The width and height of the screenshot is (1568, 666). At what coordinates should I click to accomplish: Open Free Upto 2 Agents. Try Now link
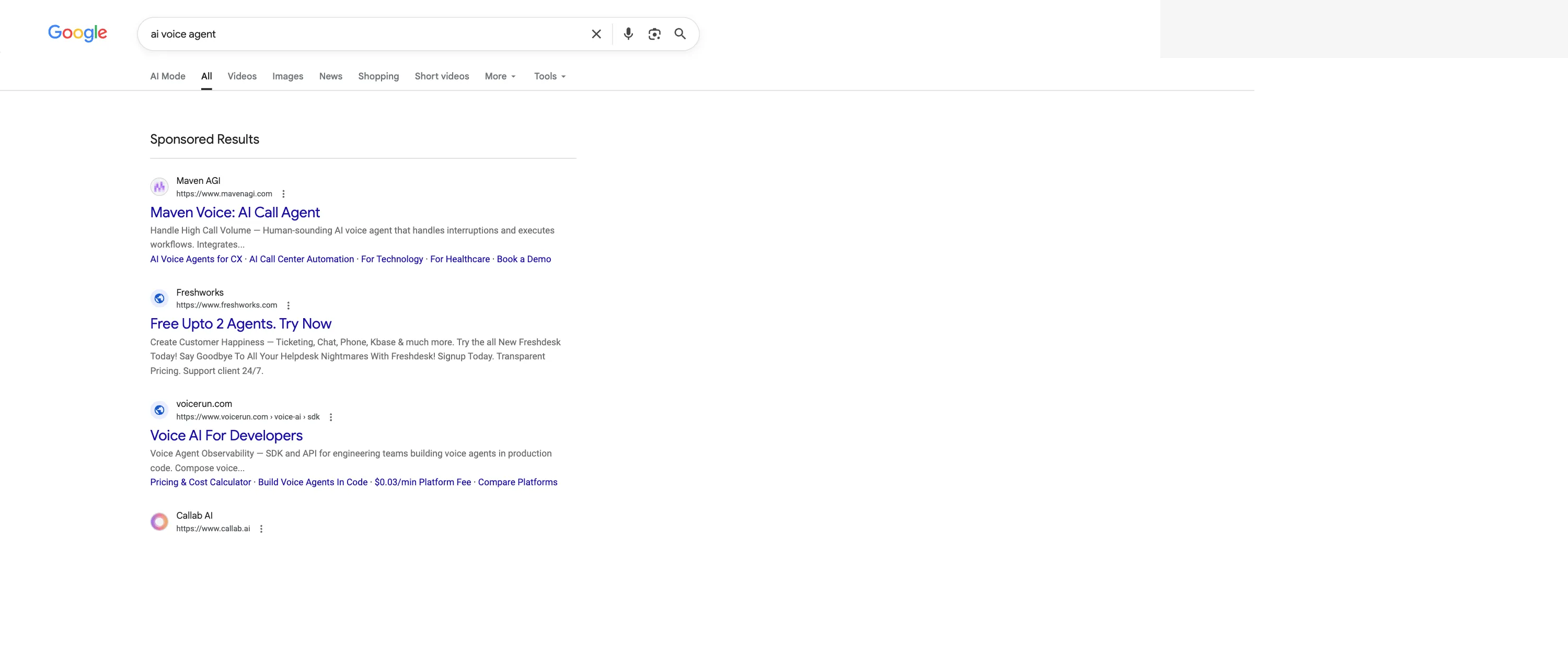point(240,323)
